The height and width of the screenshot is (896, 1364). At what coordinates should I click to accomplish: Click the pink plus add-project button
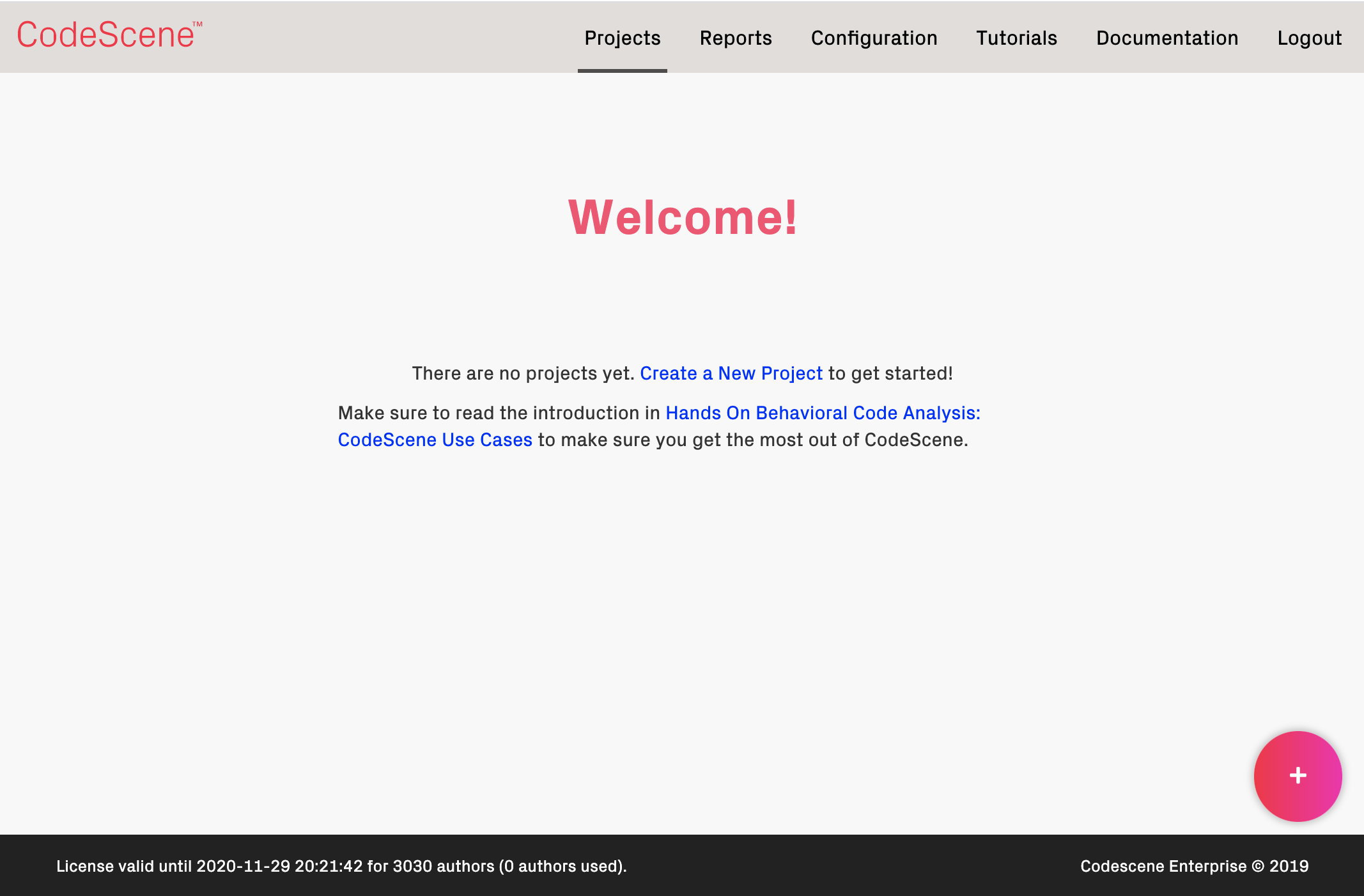pyautogui.click(x=1298, y=776)
